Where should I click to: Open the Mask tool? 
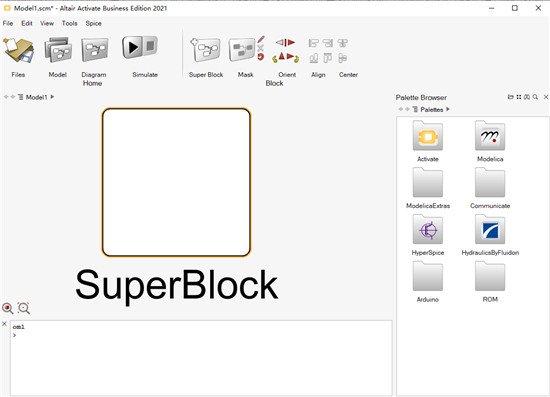(242, 50)
